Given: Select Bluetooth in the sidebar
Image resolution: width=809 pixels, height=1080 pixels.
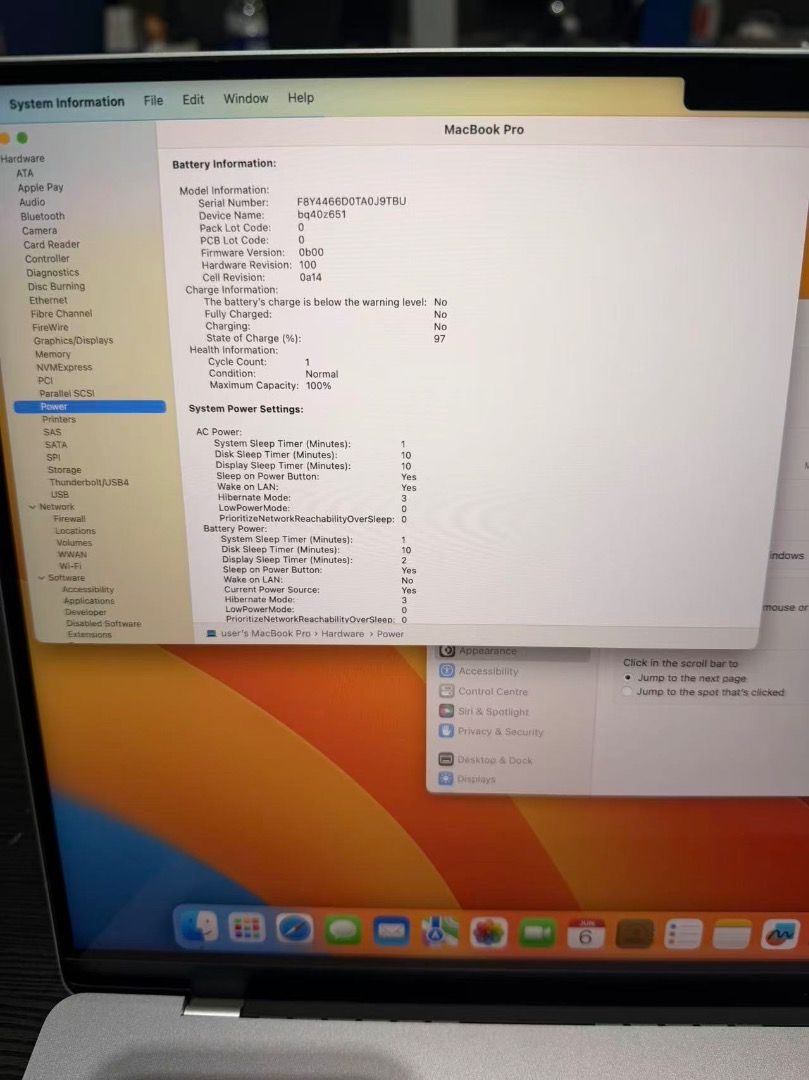Looking at the screenshot, I should click(x=42, y=216).
